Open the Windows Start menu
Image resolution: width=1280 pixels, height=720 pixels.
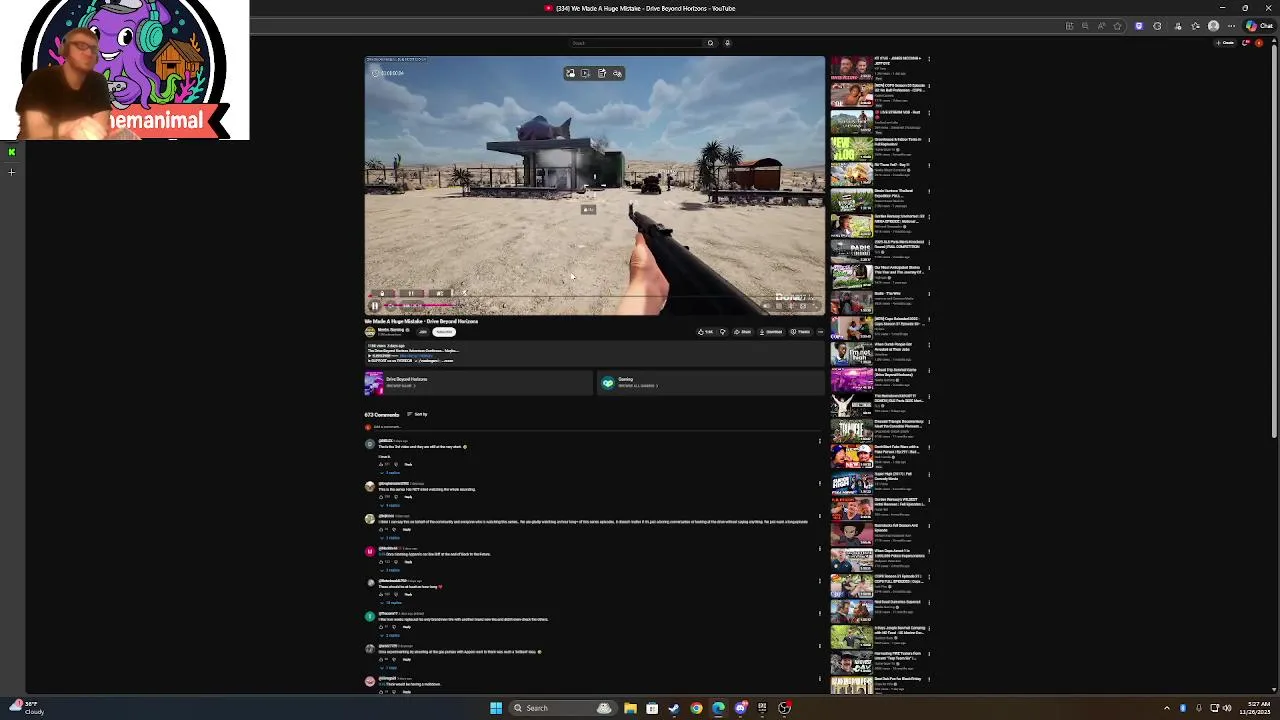tap(496, 708)
